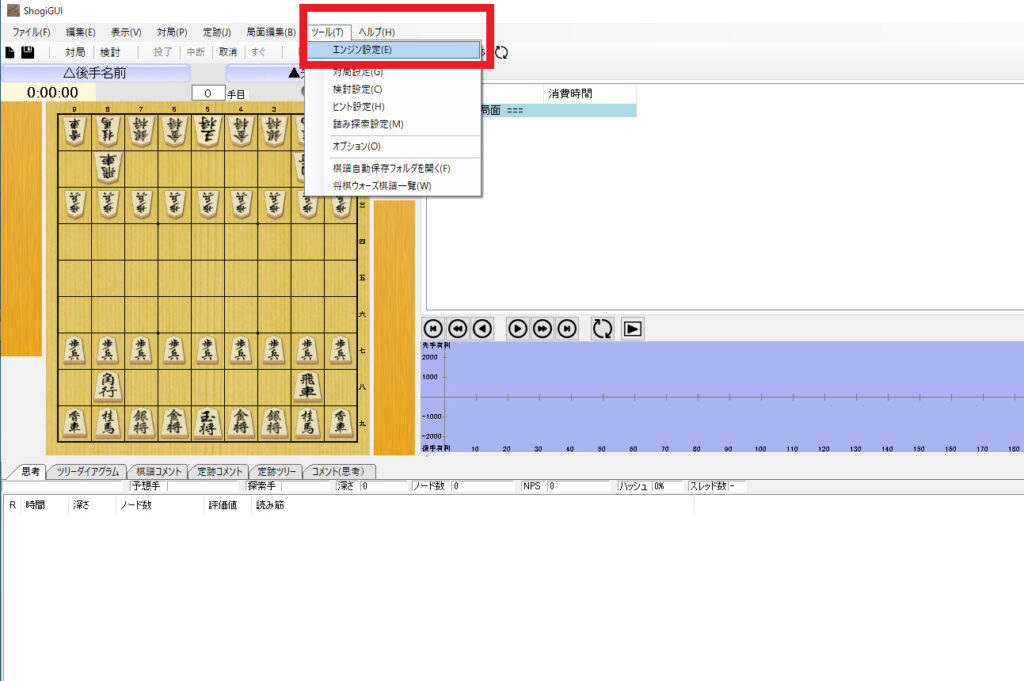
Task: Step back one move
Action: 483,328
